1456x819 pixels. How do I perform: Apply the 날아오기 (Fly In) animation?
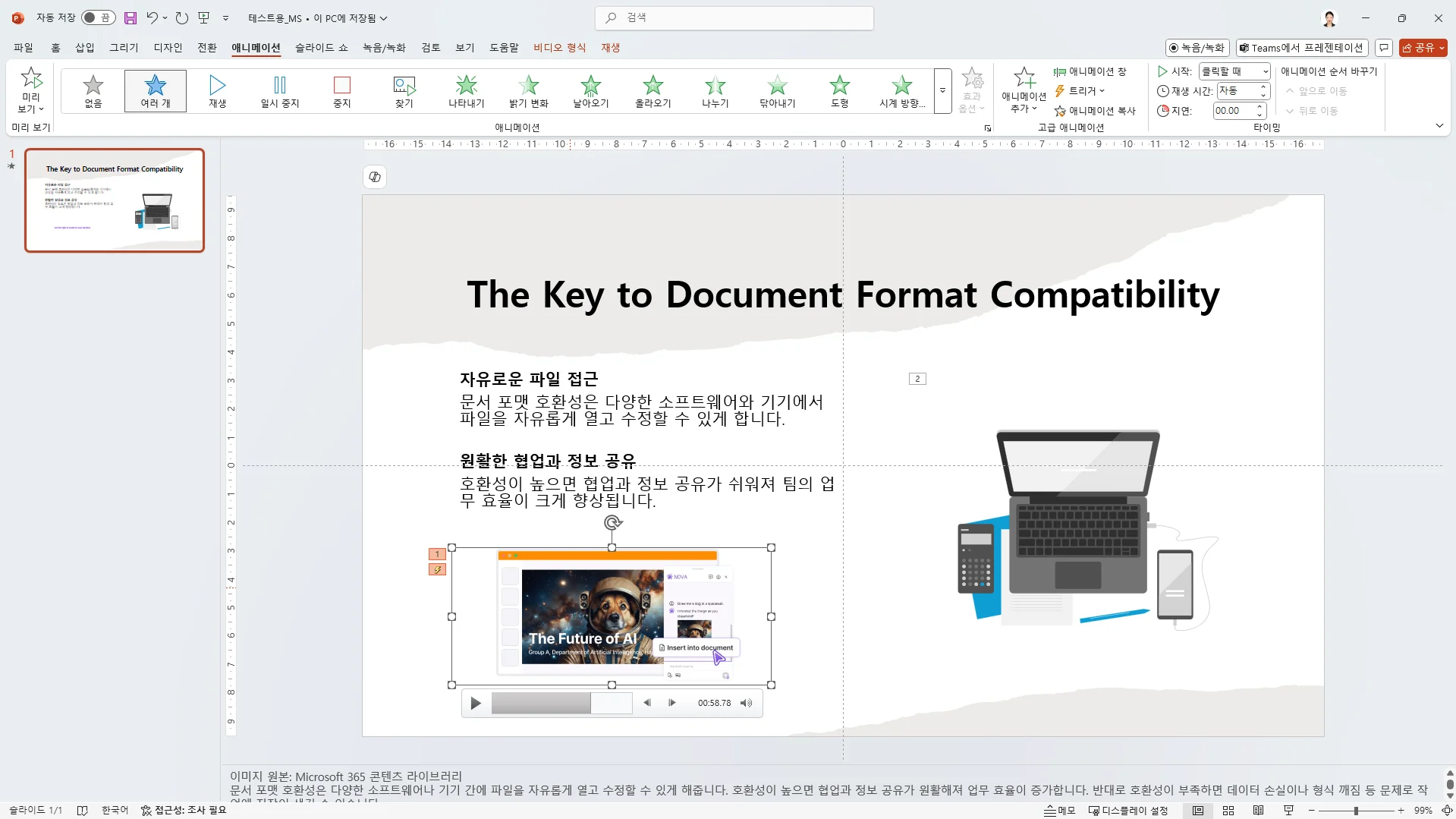[x=591, y=90]
